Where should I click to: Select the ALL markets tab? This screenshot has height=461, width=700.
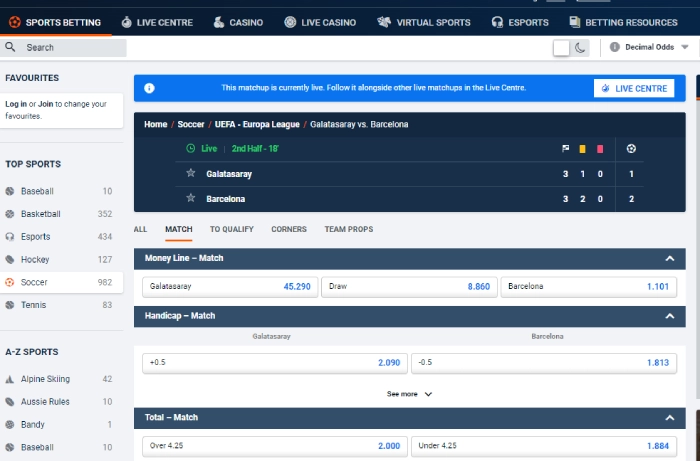140,229
